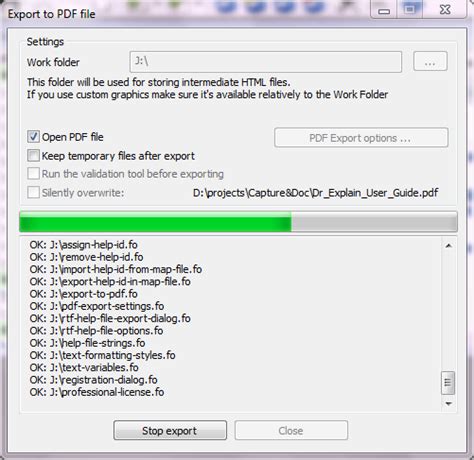Click the maximize window button
This screenshot has height=460, width=474.
pyautogui.click(x=410, y=10)
